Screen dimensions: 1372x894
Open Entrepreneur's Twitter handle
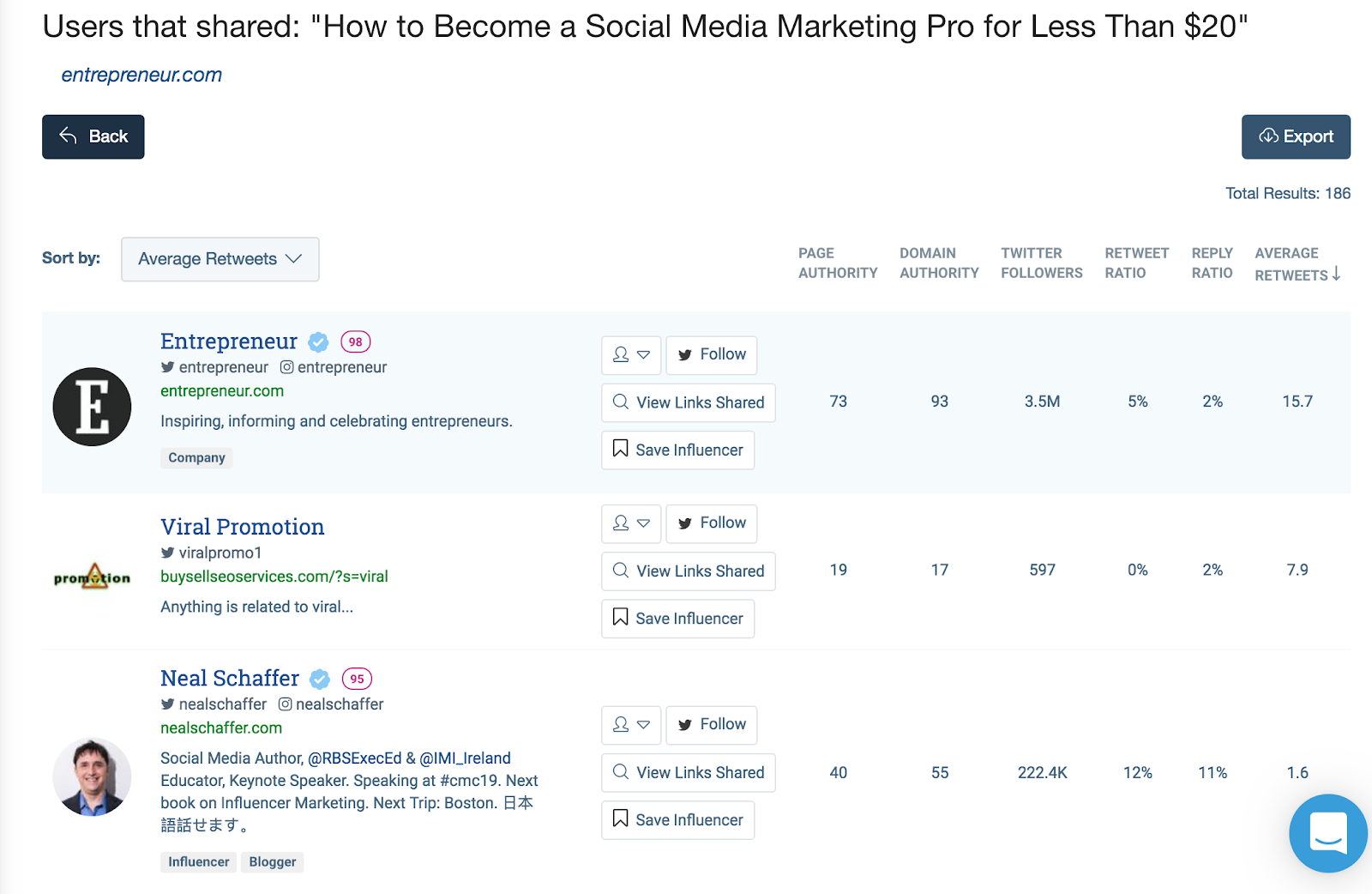tap(214, 367)
